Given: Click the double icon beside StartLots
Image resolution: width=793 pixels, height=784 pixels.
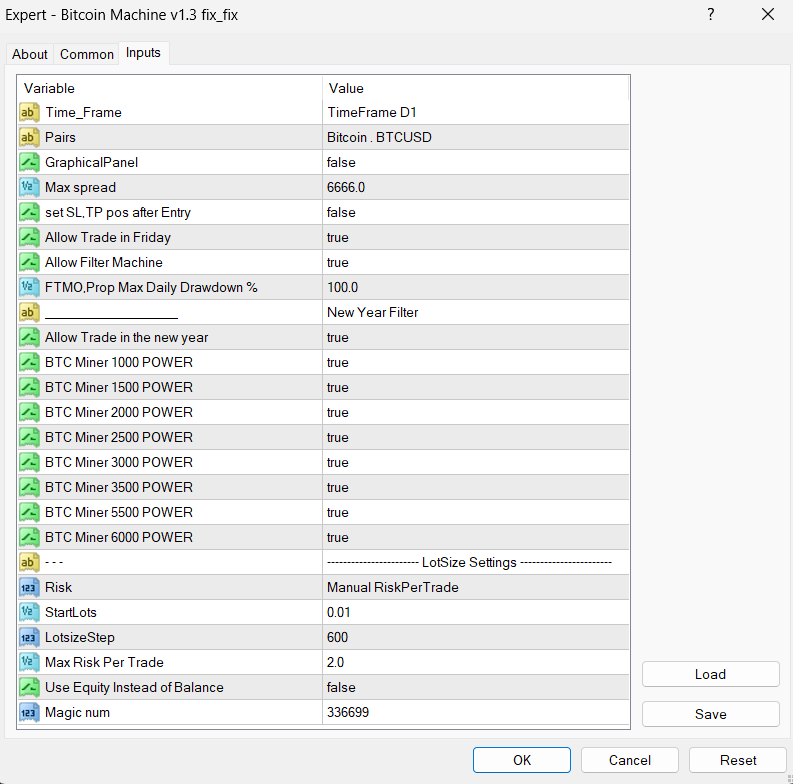Looking at the screenshot, I should coord(29,613).
